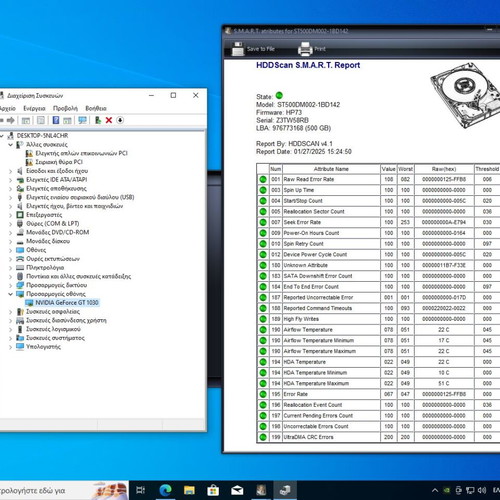Click the action pane toolbar icon beside help
The width and height of the screenshot is (500, 500).
(x=67, y=120)
